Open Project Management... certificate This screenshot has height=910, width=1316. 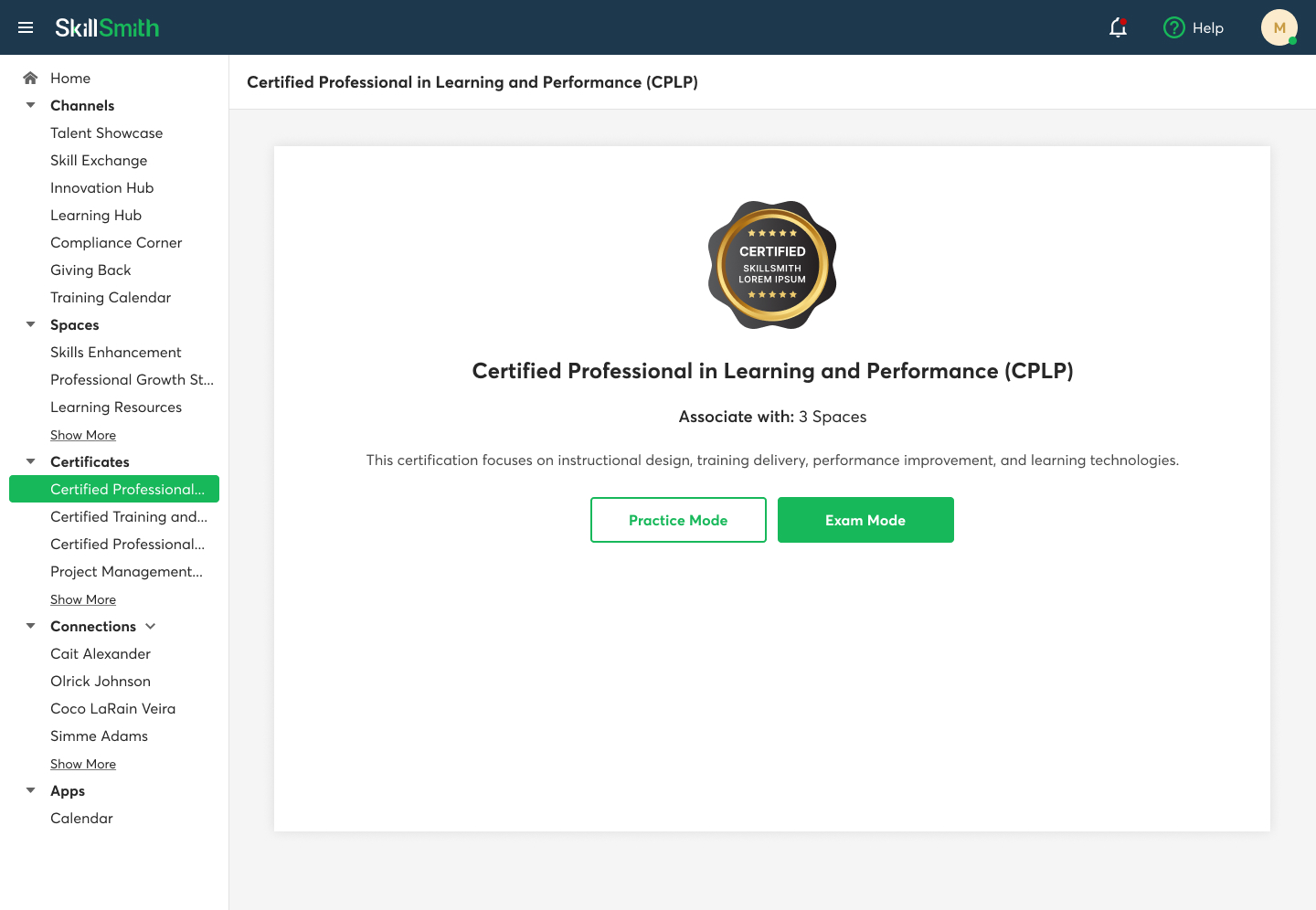(x=126, y=571)
